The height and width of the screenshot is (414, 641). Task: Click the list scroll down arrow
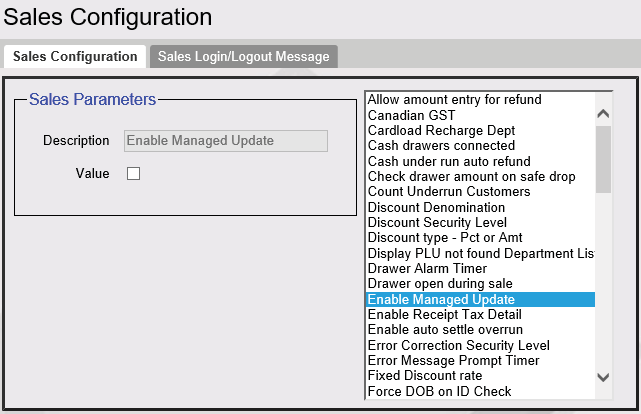[603, 377]
